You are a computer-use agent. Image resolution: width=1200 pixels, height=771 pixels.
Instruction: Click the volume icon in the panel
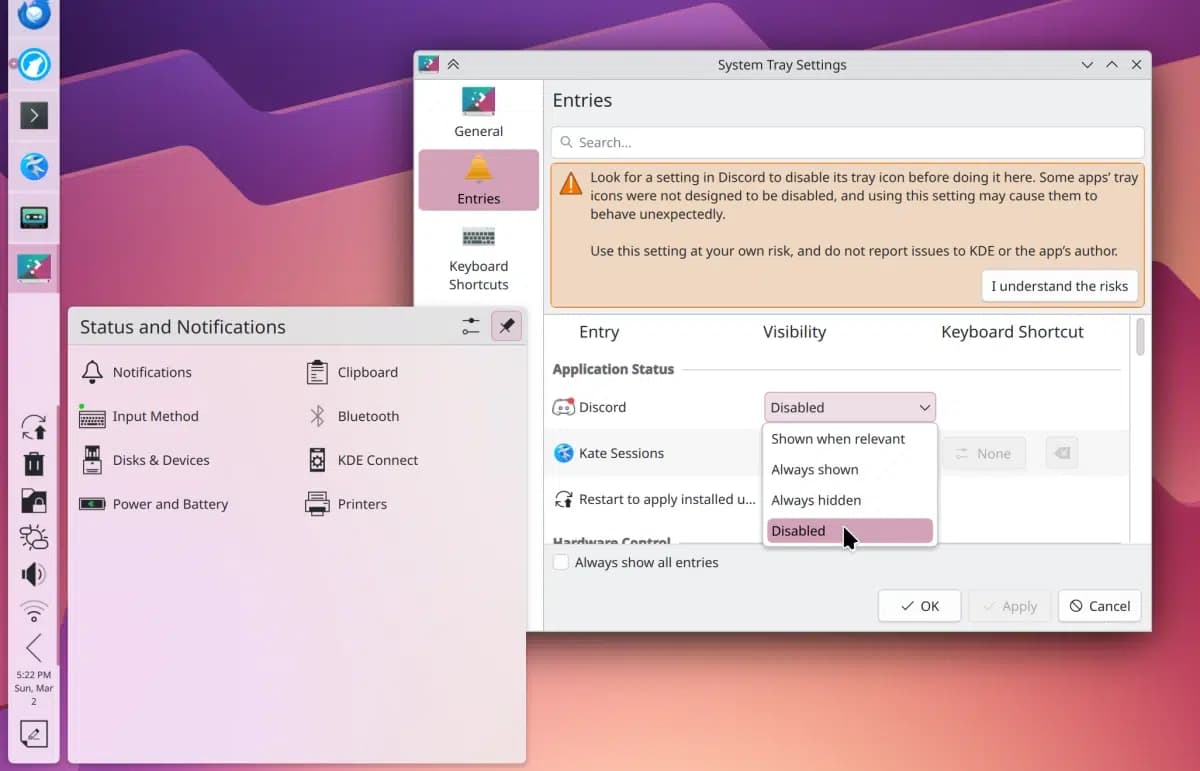[x=33, y=574]
